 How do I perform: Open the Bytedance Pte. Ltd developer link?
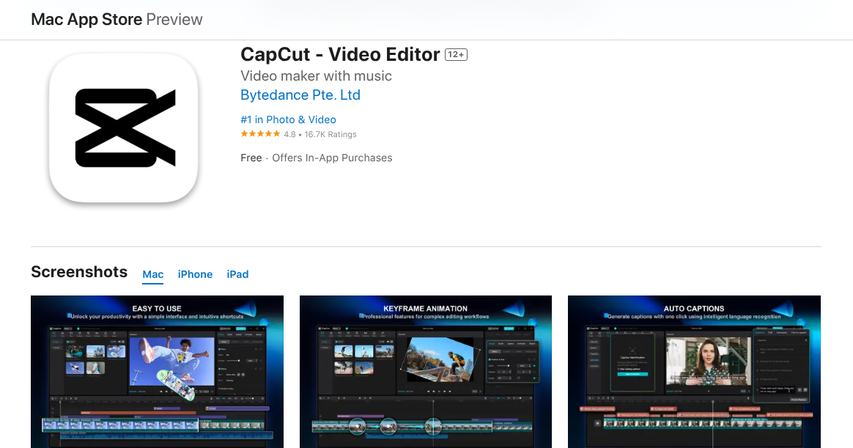point(300,95)
